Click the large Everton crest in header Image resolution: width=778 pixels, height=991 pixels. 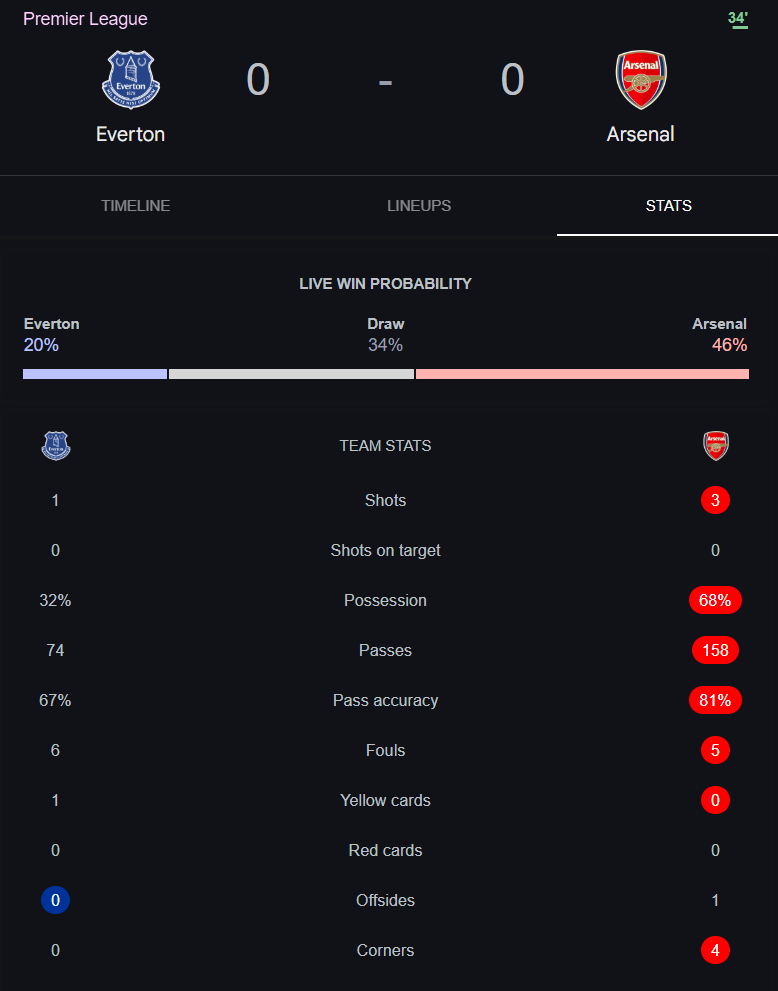click(131, 80)
